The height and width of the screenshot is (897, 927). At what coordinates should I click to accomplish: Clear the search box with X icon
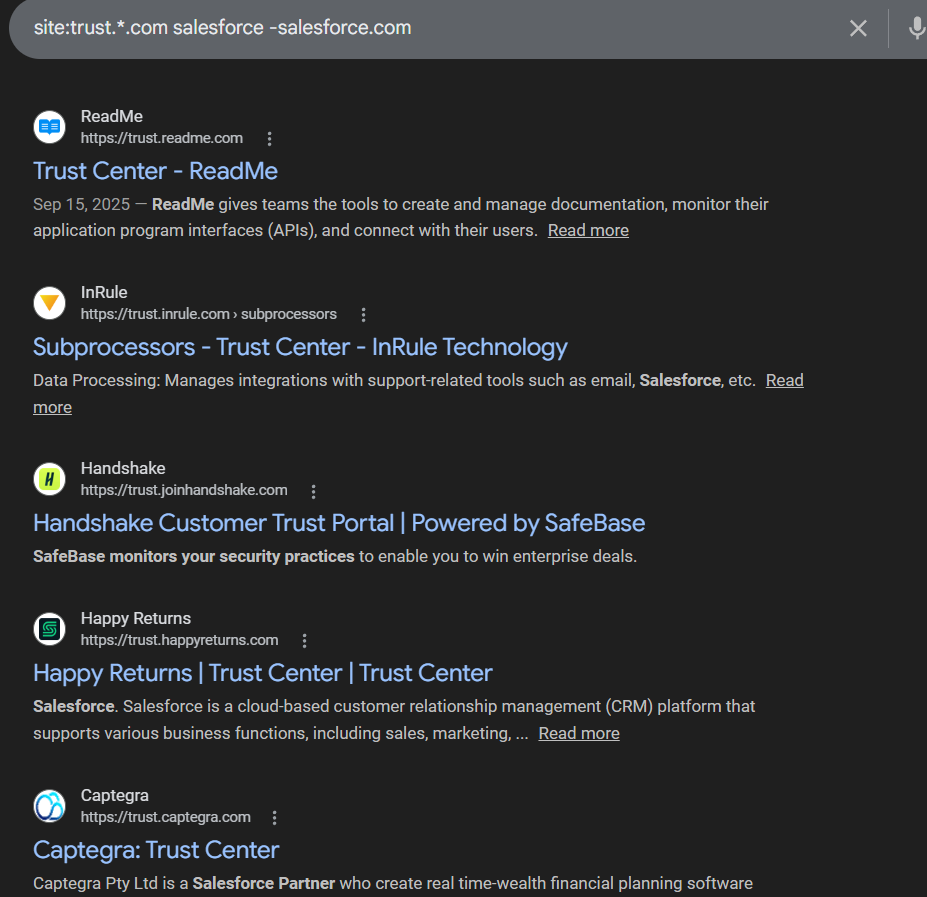(x=858, y=28)
